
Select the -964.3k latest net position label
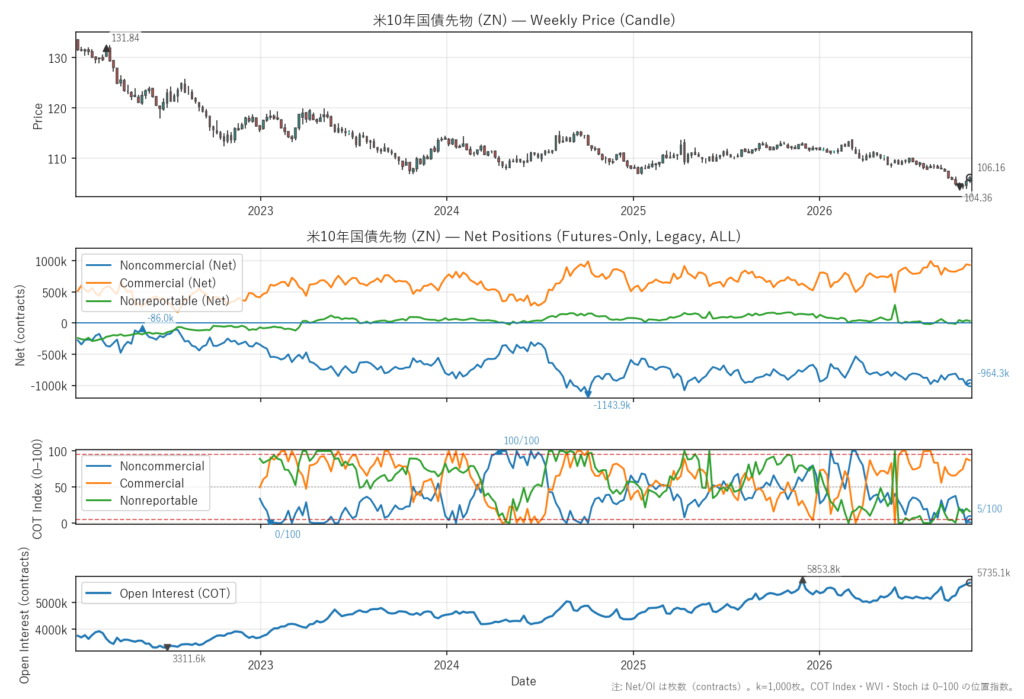(x=993, y=373)
